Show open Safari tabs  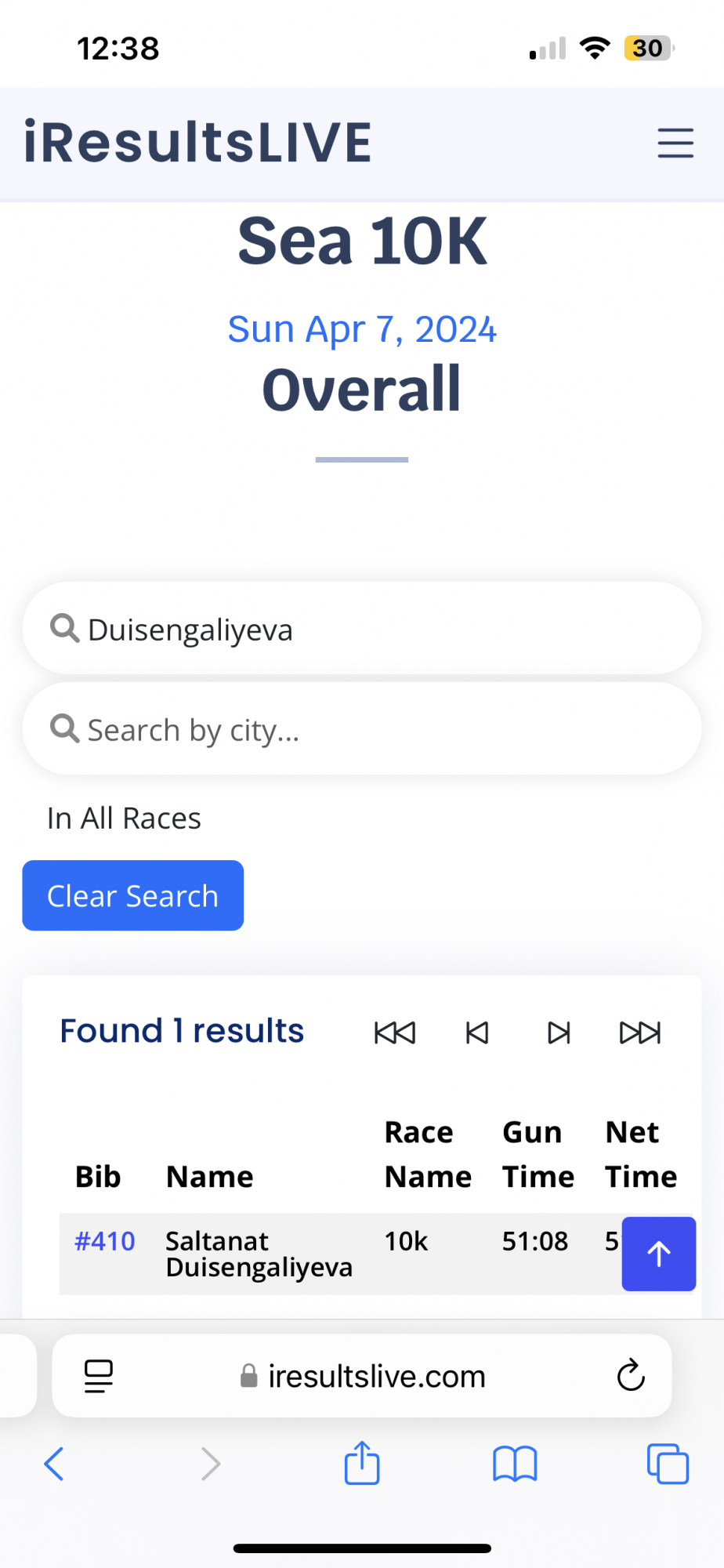pyautogui.click(x=668, y=1463)
